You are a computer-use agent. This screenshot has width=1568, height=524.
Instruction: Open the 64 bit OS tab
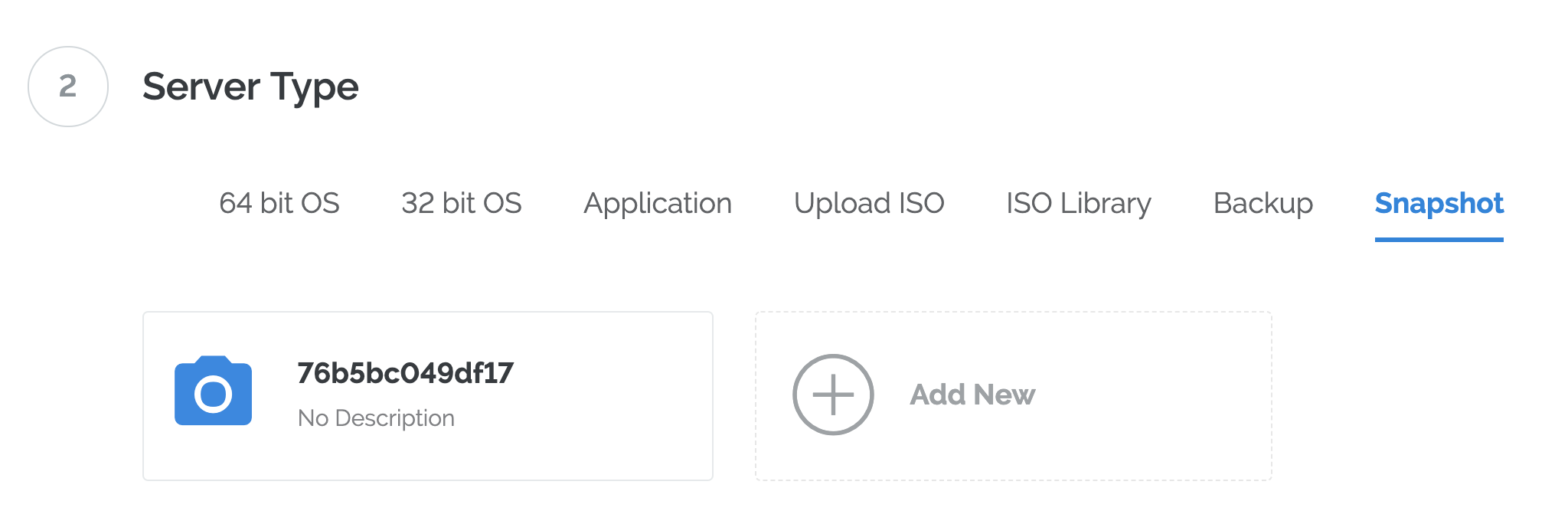click(279, 203)
